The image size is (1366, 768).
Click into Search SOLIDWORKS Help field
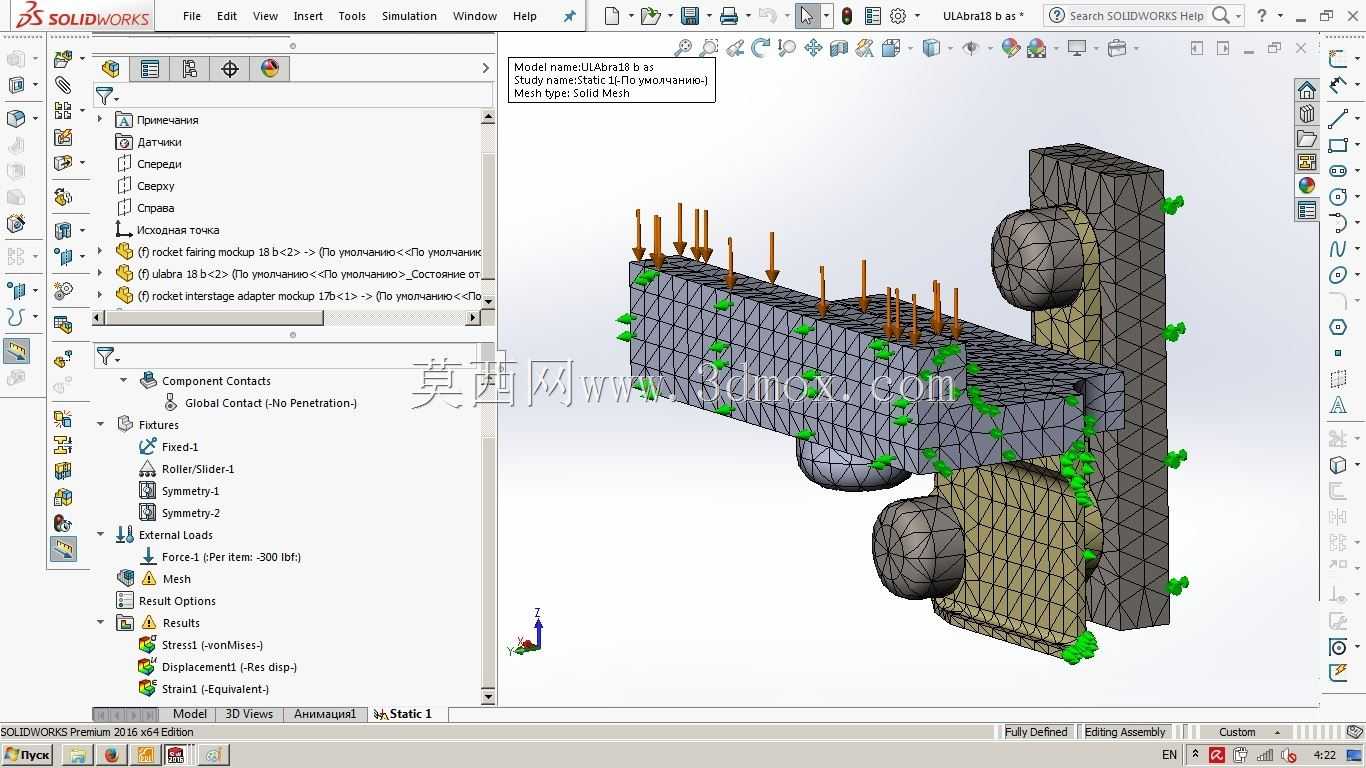point(1136,16)
